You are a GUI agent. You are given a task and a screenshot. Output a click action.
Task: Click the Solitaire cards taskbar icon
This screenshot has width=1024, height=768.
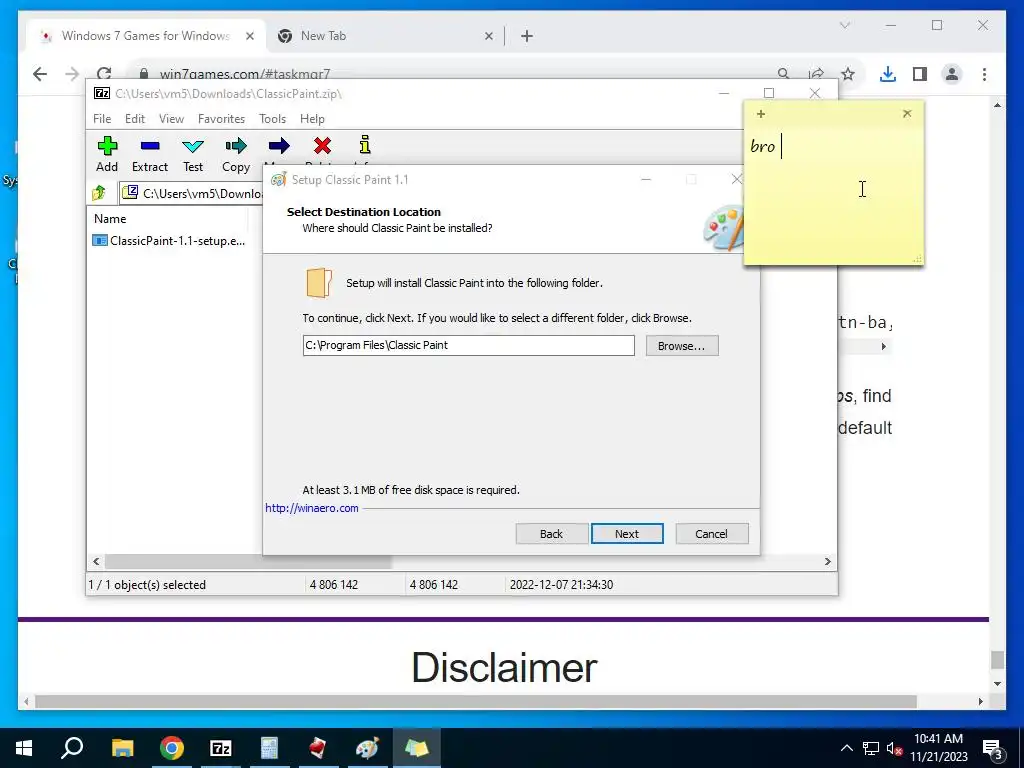pos(318,748)
